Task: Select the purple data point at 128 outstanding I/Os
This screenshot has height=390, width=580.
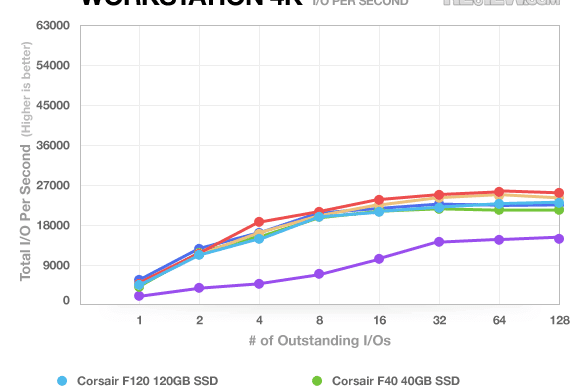Action: pyautogui.click(x=559, y=239)
